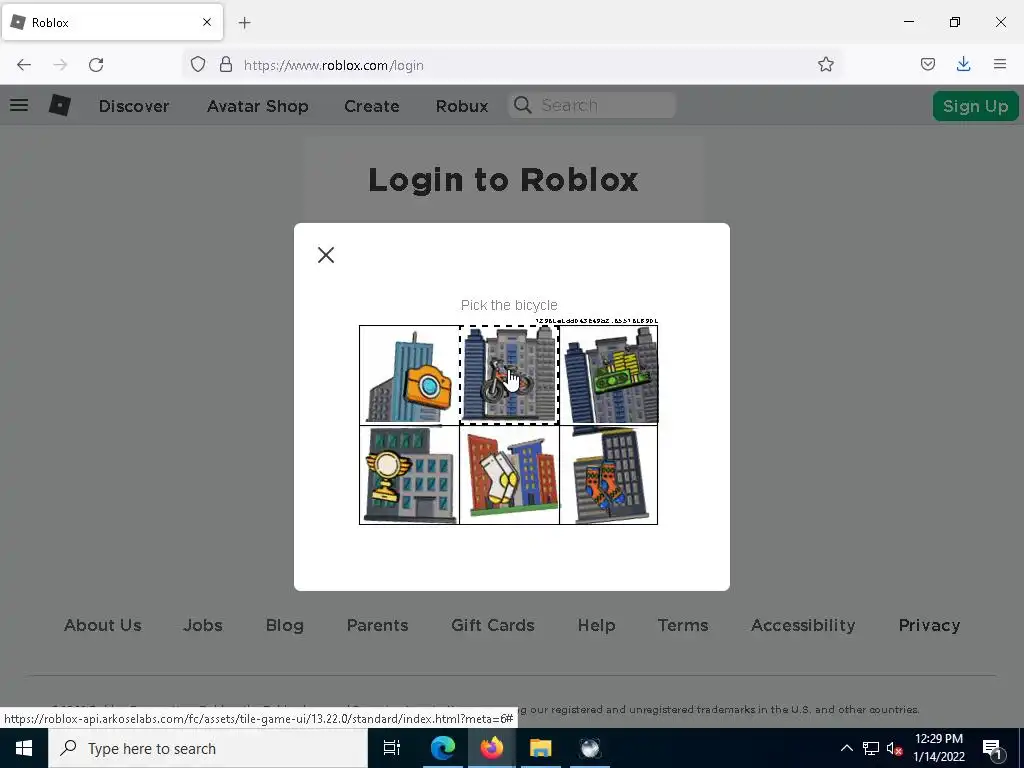Open the tracking protection shield icon
This screenshot has height=768, width=1024.
[198, 65]
